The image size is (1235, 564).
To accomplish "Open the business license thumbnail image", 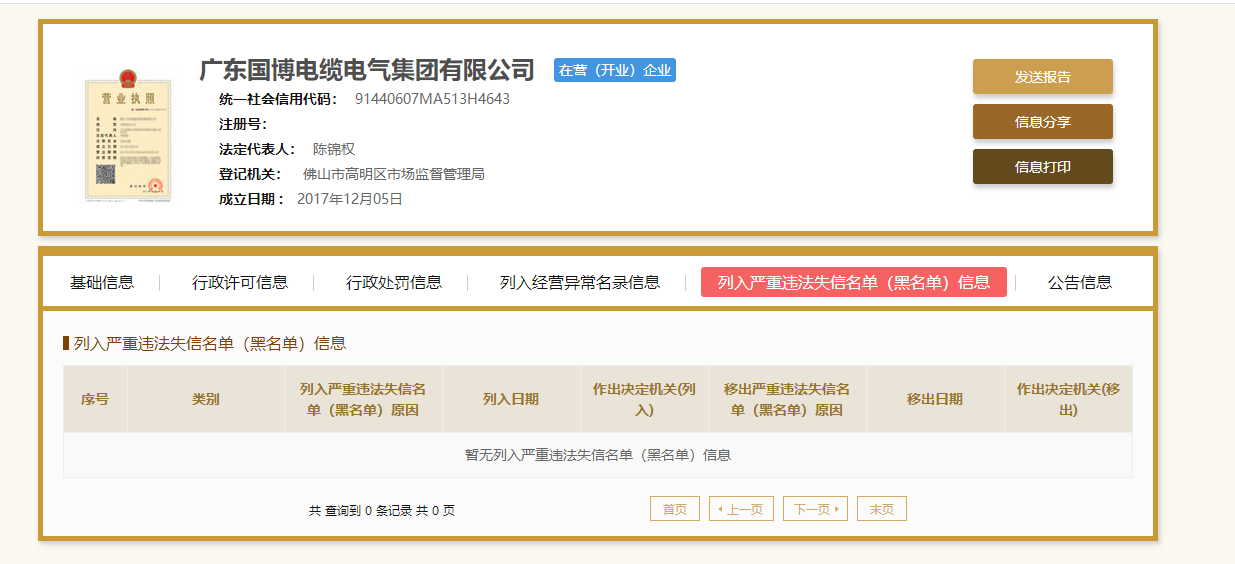I will pos(128,134).
